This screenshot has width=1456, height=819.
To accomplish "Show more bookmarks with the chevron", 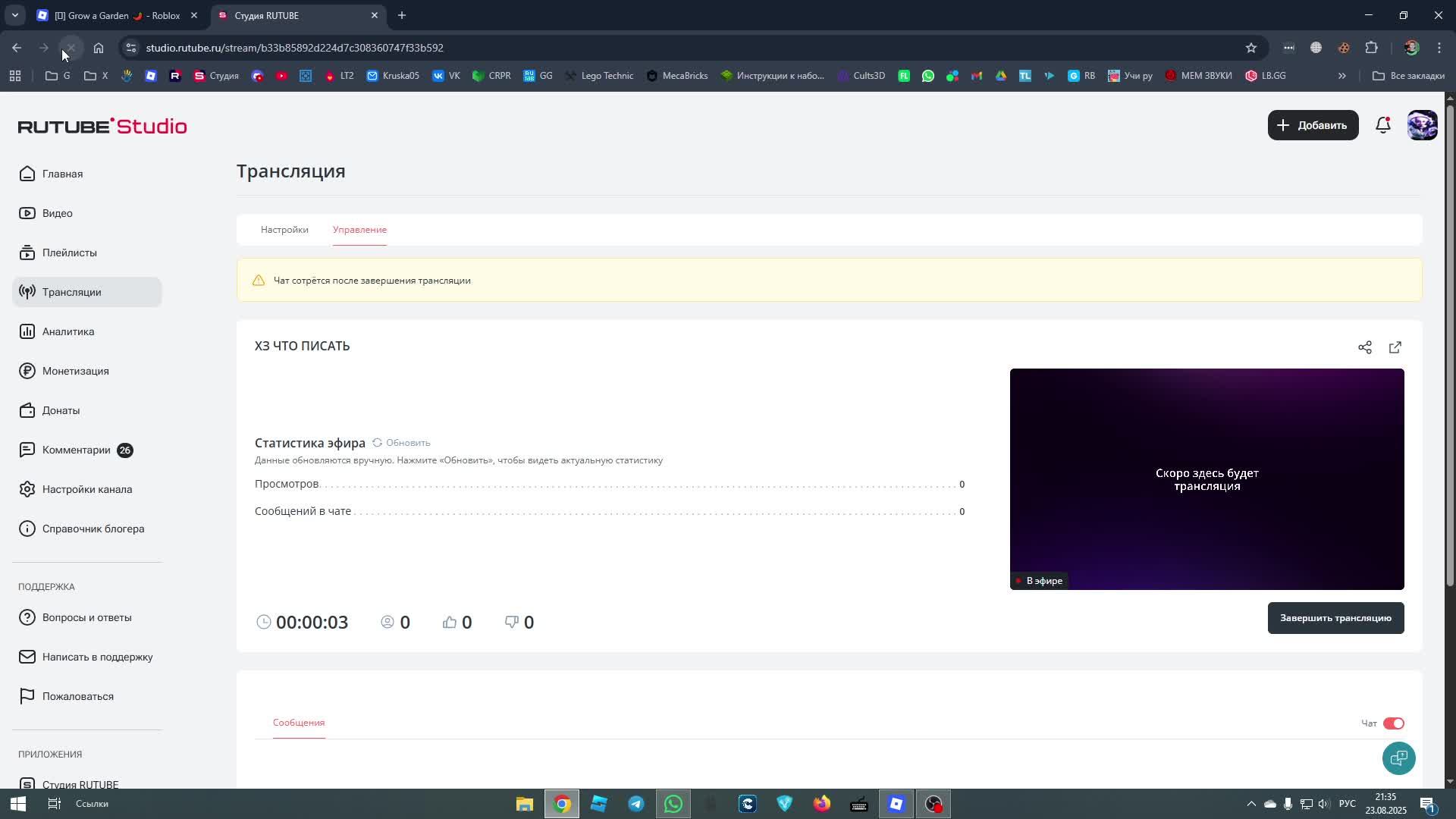I will pos(1342,76).
